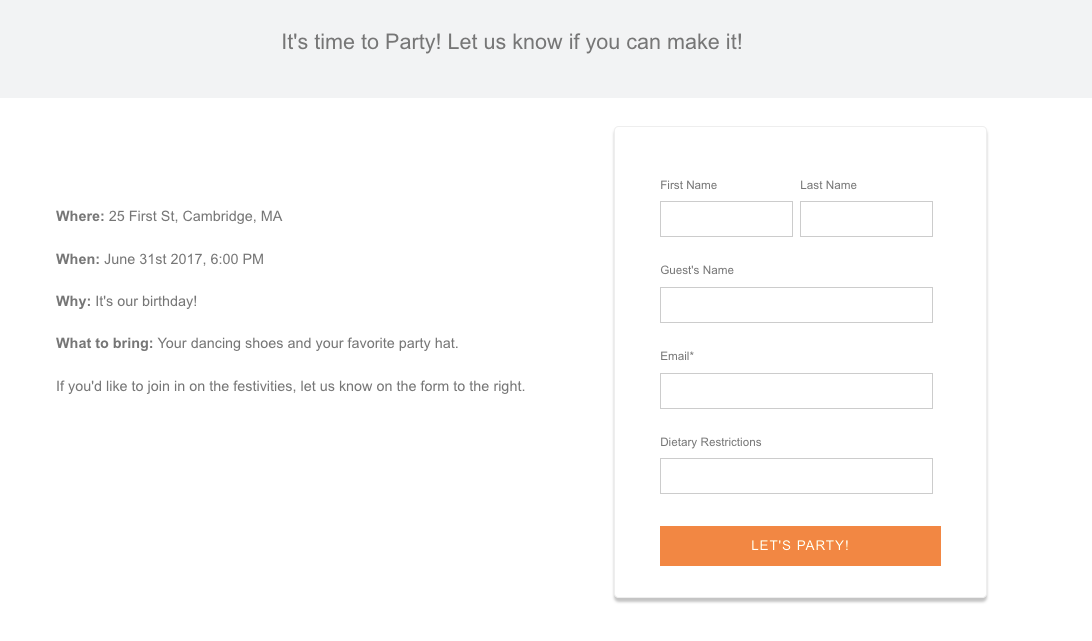Image resolution: width=1092 pixels, height=641 pixels.
Task: Click the field under Last Name label
Action: click(866, 218)
